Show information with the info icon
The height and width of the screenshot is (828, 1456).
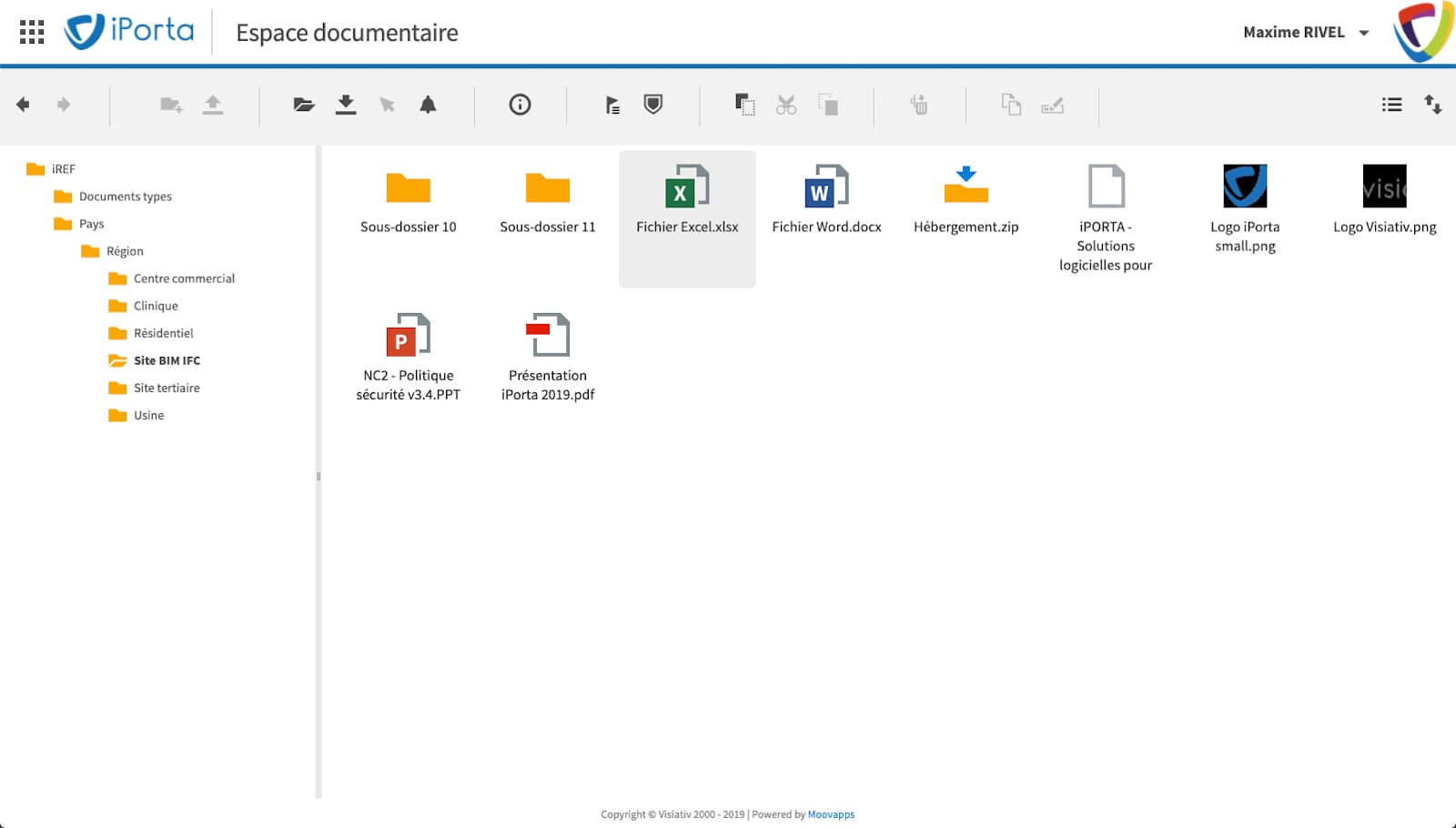click(520, 105)
